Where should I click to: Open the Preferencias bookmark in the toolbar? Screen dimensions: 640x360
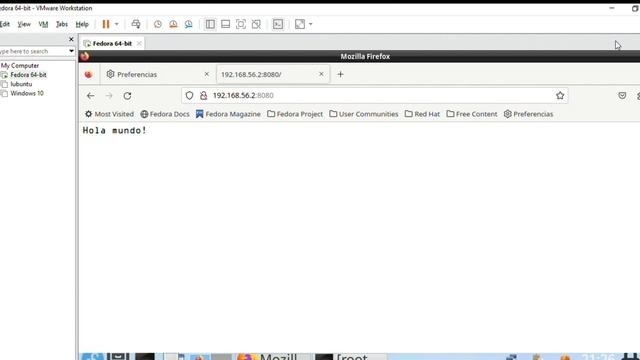pyautogui.click(x=529, y=114)
